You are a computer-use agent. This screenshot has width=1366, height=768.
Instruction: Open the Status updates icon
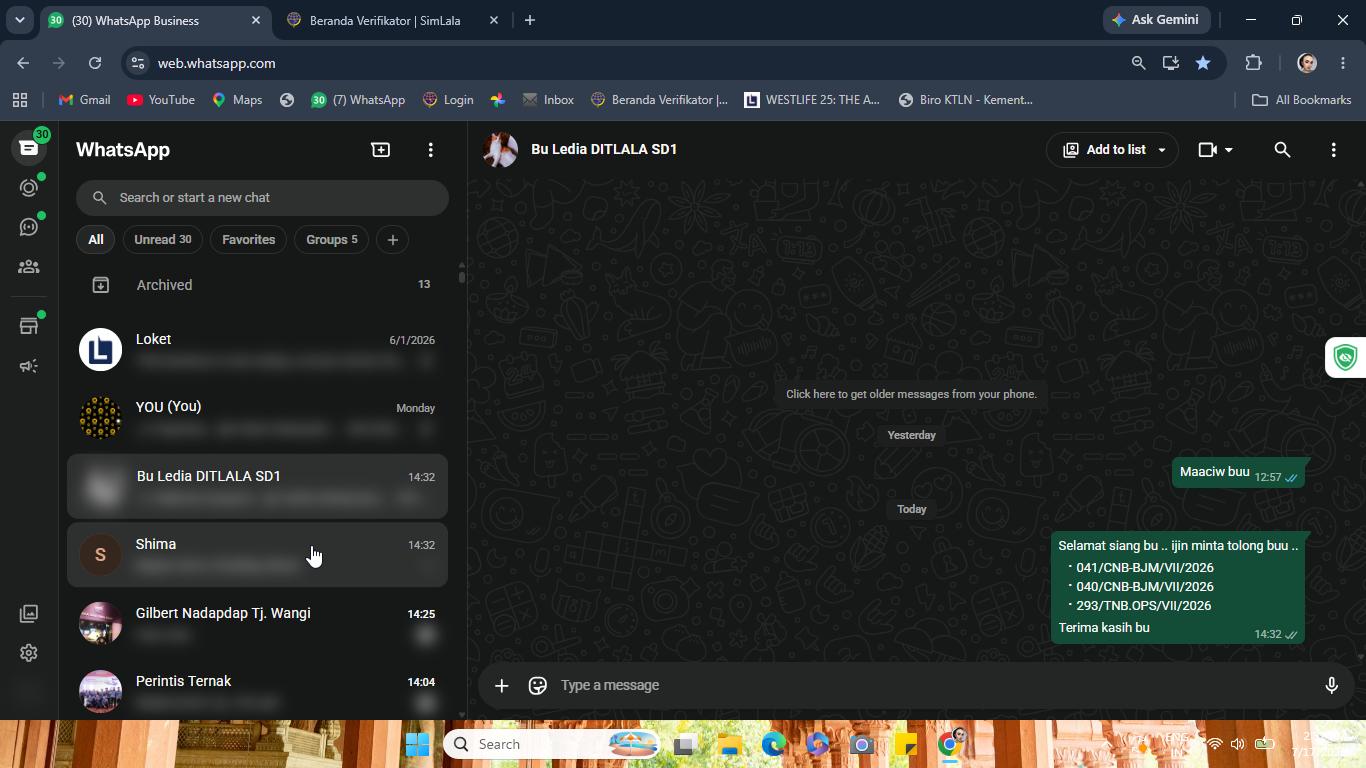tap(29, 188)
